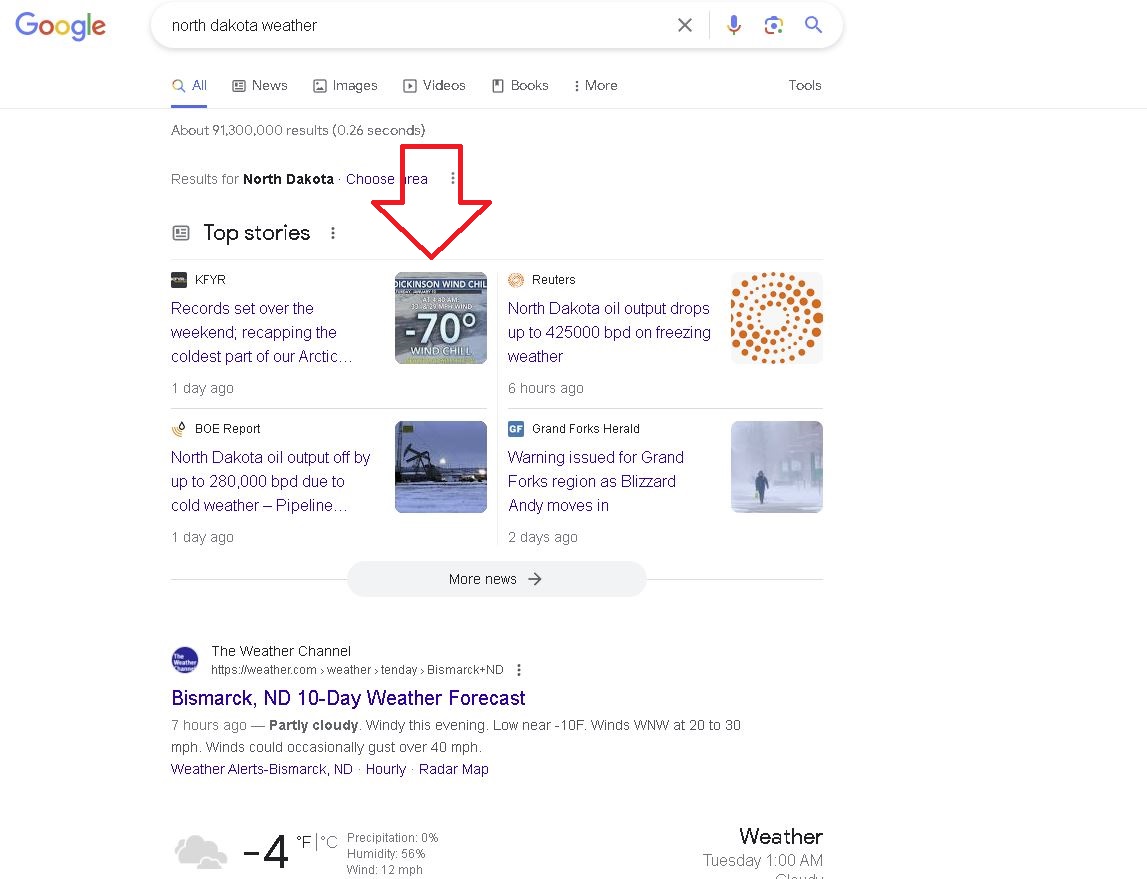Open the Videos tab
The image size is (1147, 879).
[435, 86]
